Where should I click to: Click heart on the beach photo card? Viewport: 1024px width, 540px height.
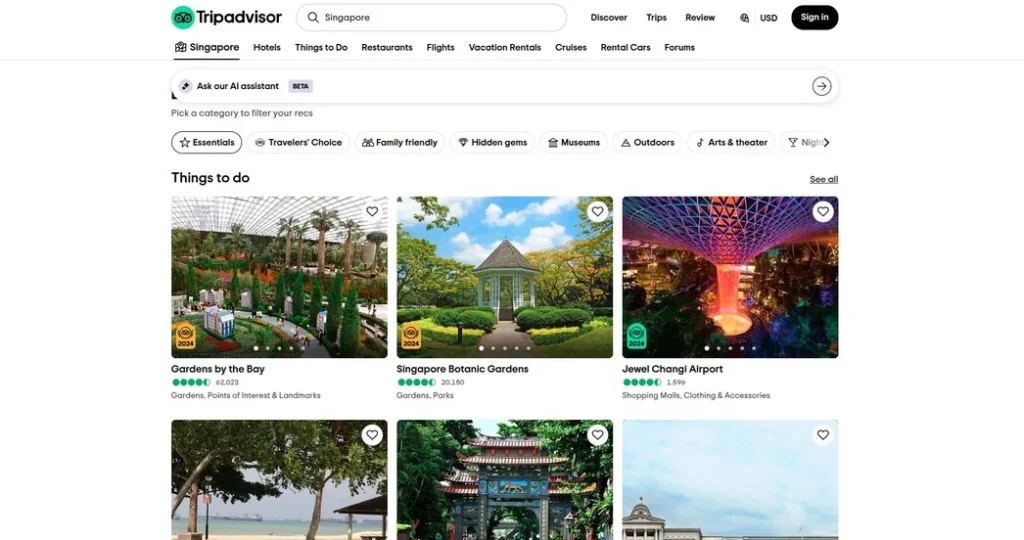click(x=372, y=435)
